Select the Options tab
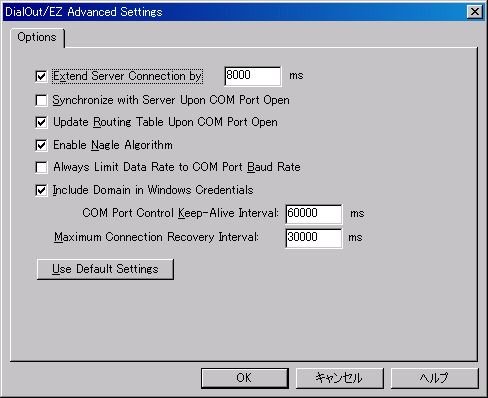Image resolution: width=488 pixels, height=398 pixels. pos(37,37)
